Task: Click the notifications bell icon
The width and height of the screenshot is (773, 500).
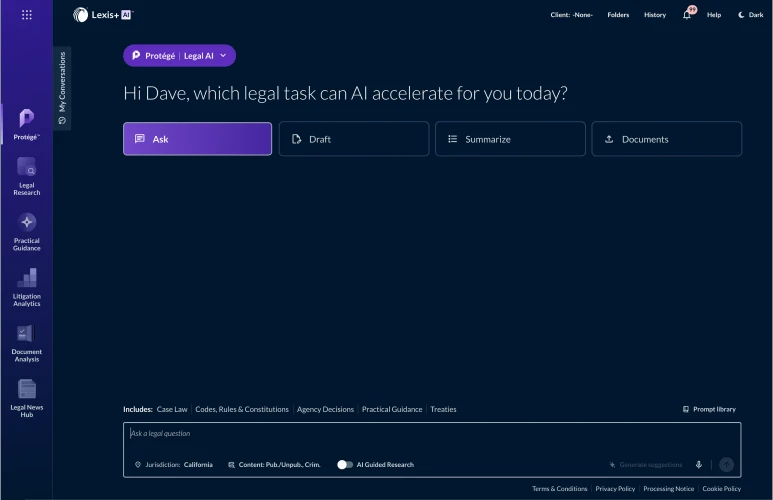Action: [x=687, y=15]
